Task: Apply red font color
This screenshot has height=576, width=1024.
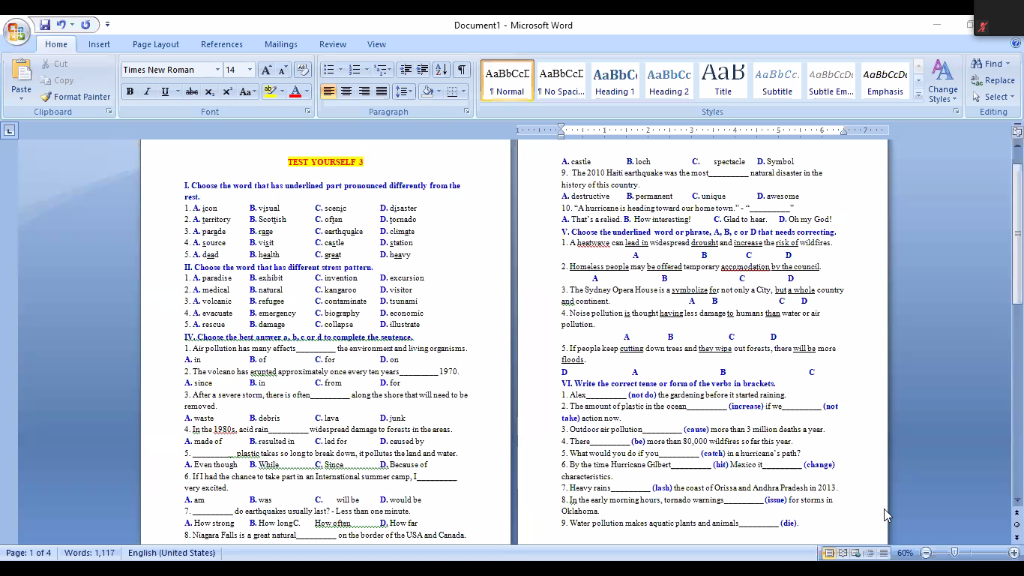Action: coord(295,92)
